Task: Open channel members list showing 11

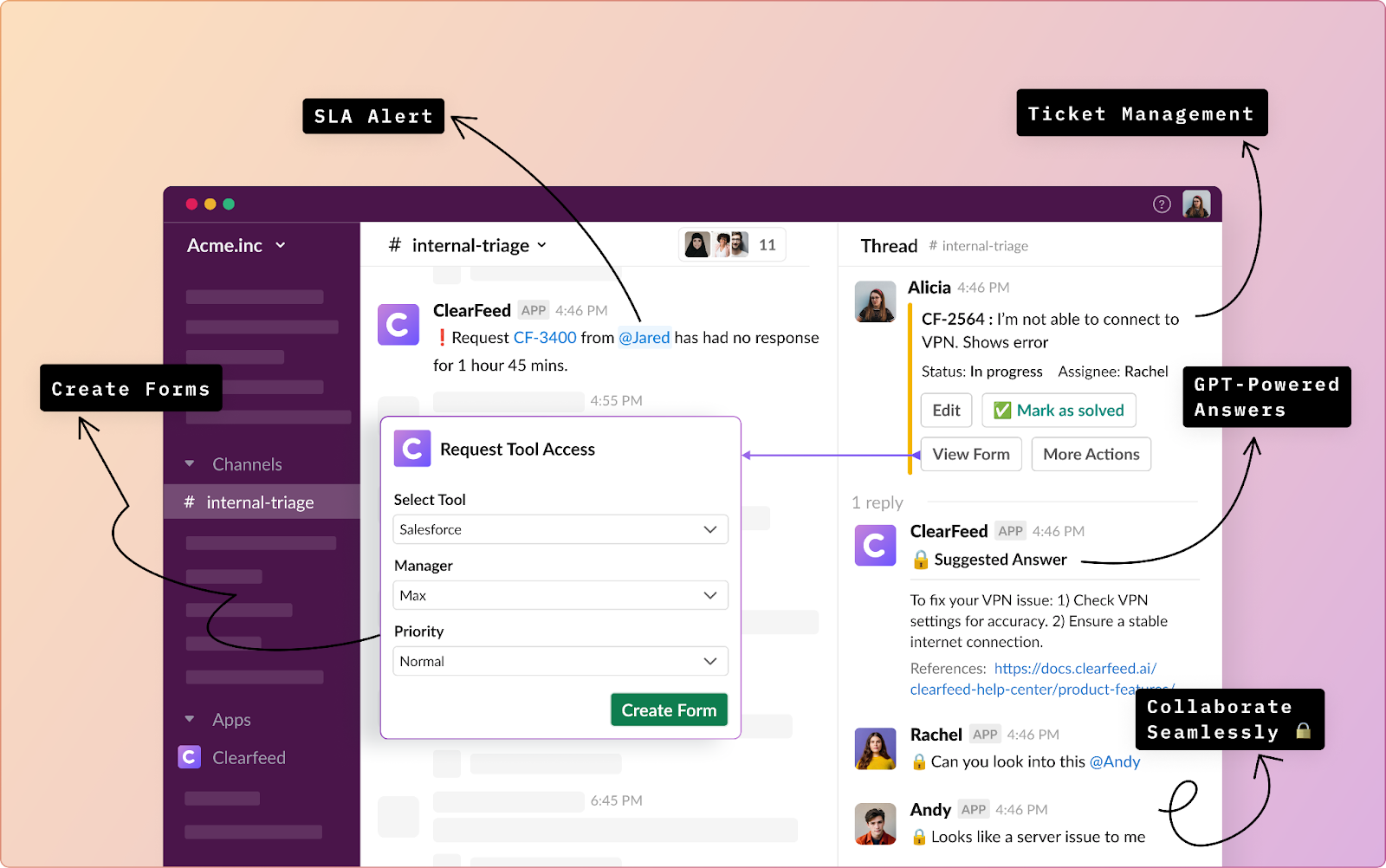Action: point(732,245)
